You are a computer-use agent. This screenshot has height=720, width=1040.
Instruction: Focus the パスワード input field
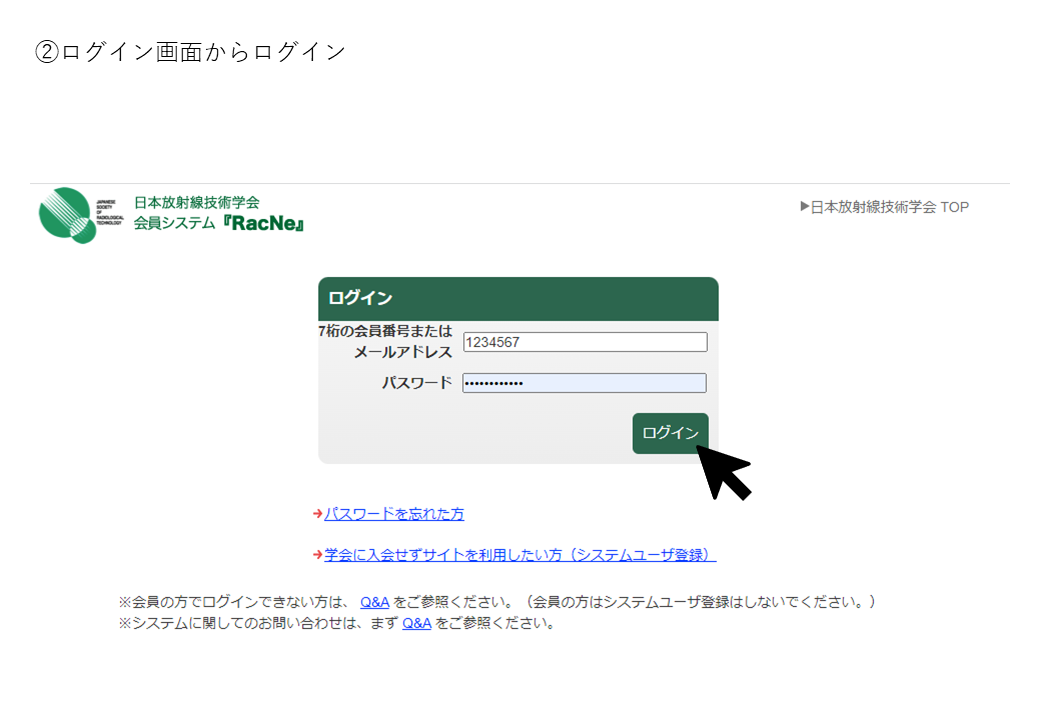[x=584, y=383]
